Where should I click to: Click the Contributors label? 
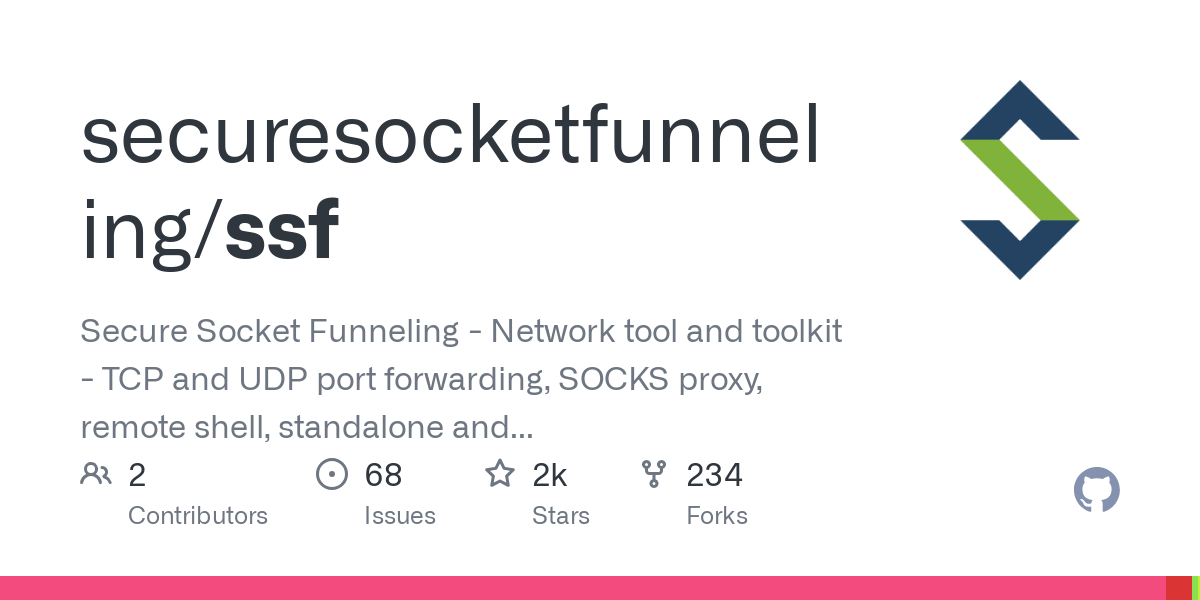198,516
